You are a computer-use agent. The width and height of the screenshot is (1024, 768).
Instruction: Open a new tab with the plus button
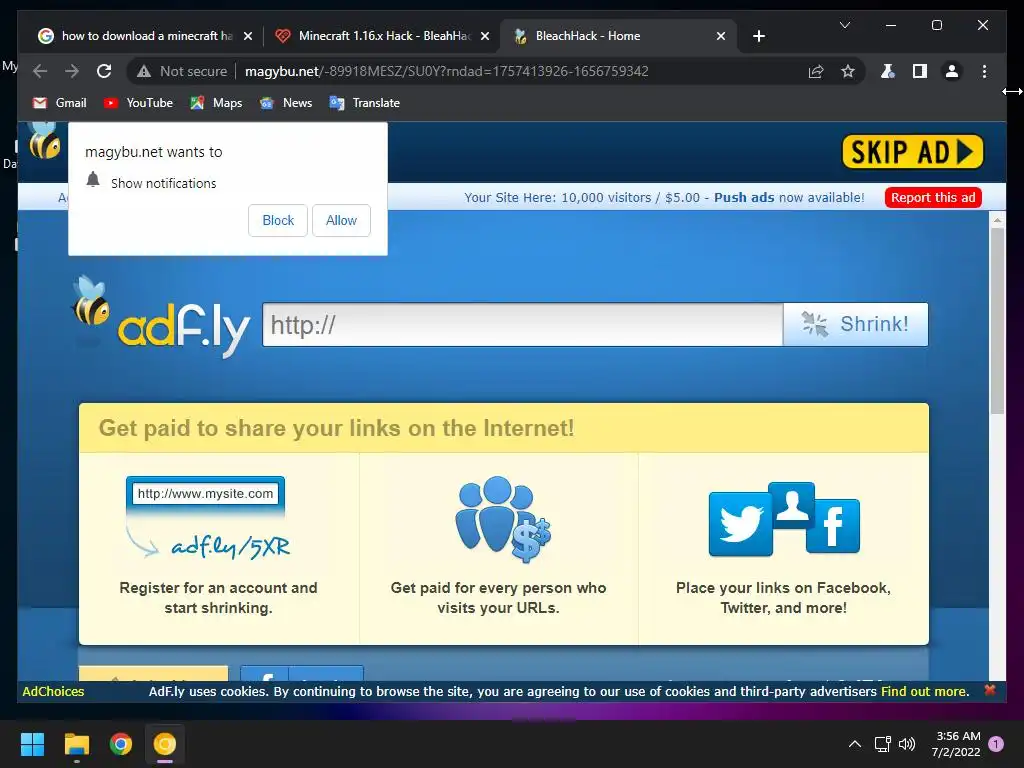(758, 36)
